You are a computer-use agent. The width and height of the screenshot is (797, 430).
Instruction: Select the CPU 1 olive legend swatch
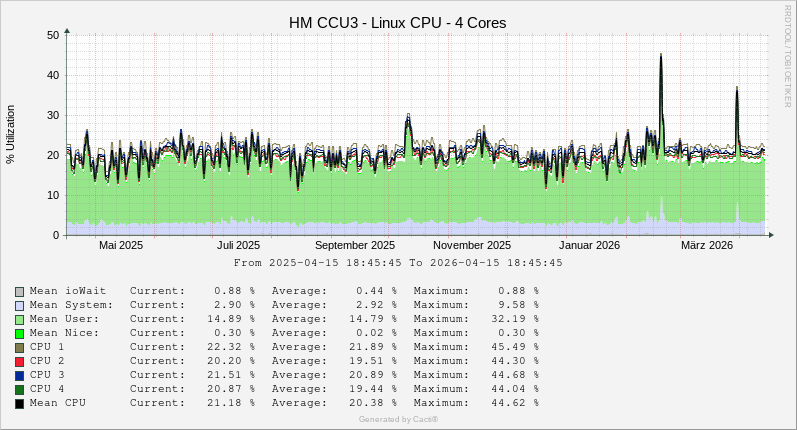[19, 347]
